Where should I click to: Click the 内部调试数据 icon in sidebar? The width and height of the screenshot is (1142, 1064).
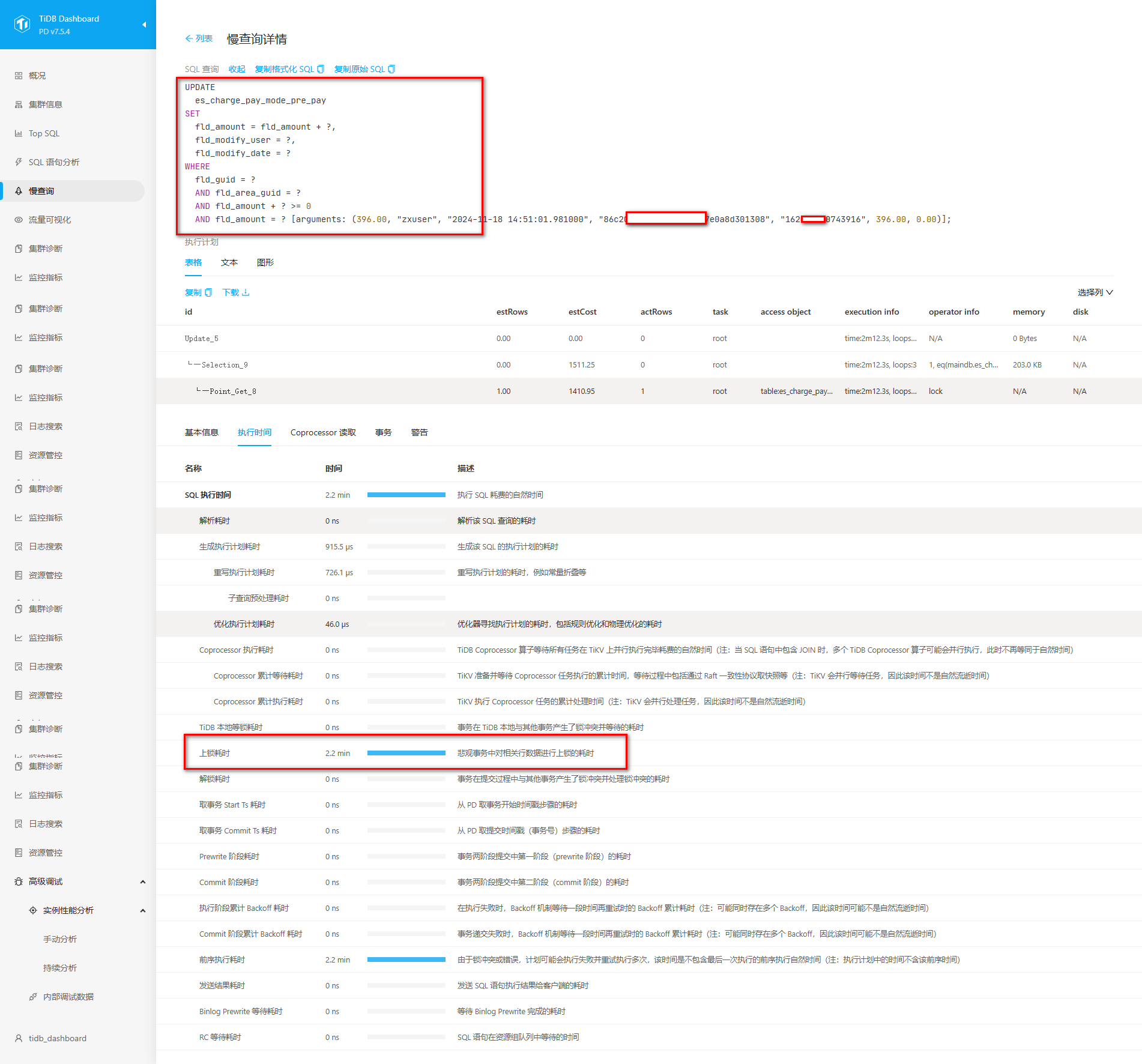click(33, 997)
